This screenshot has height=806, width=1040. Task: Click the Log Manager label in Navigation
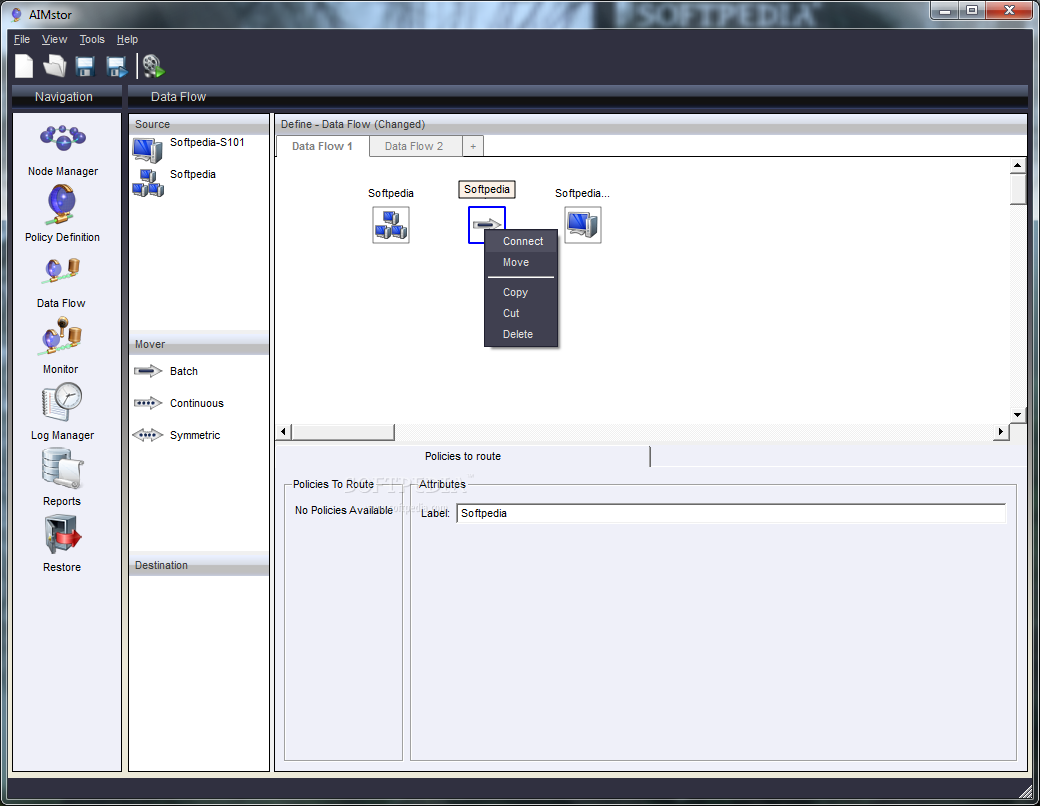click(x=62, y=435)
